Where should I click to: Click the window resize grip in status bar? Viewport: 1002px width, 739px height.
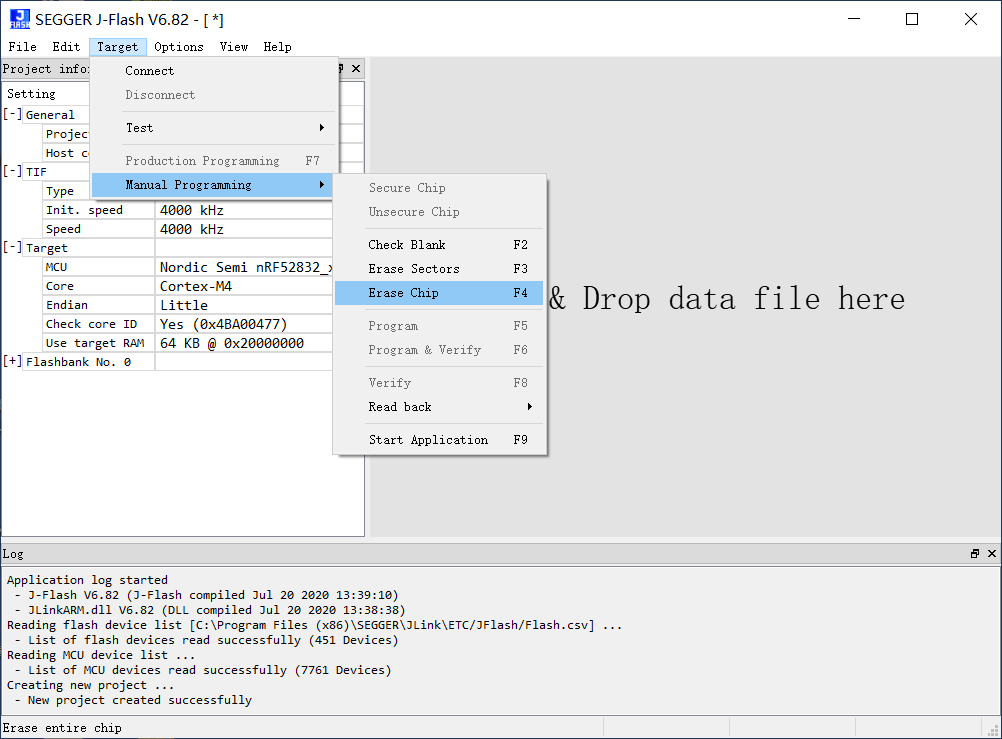pos(993,729)
